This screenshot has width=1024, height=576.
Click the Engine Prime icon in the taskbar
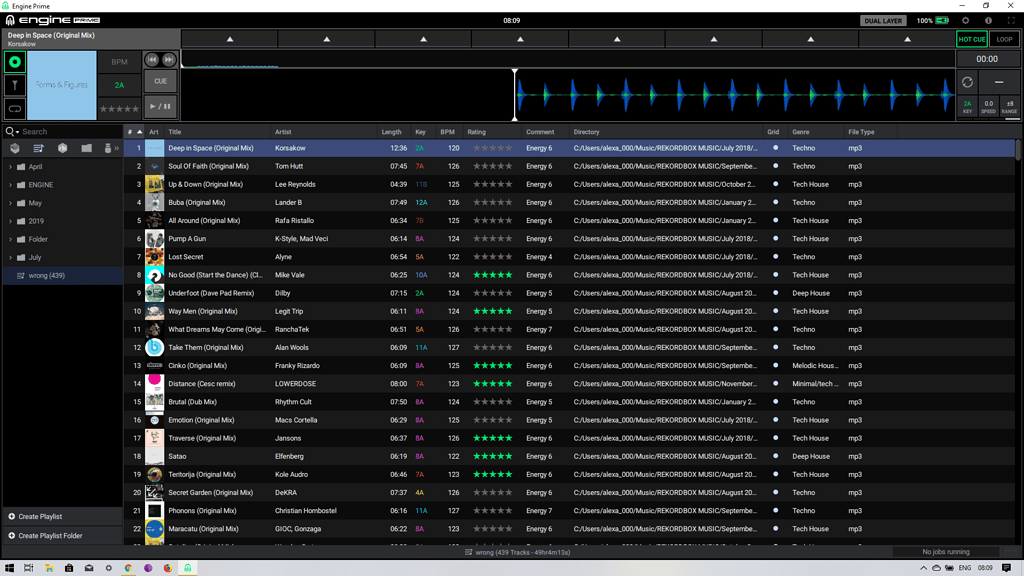(190, 566)
